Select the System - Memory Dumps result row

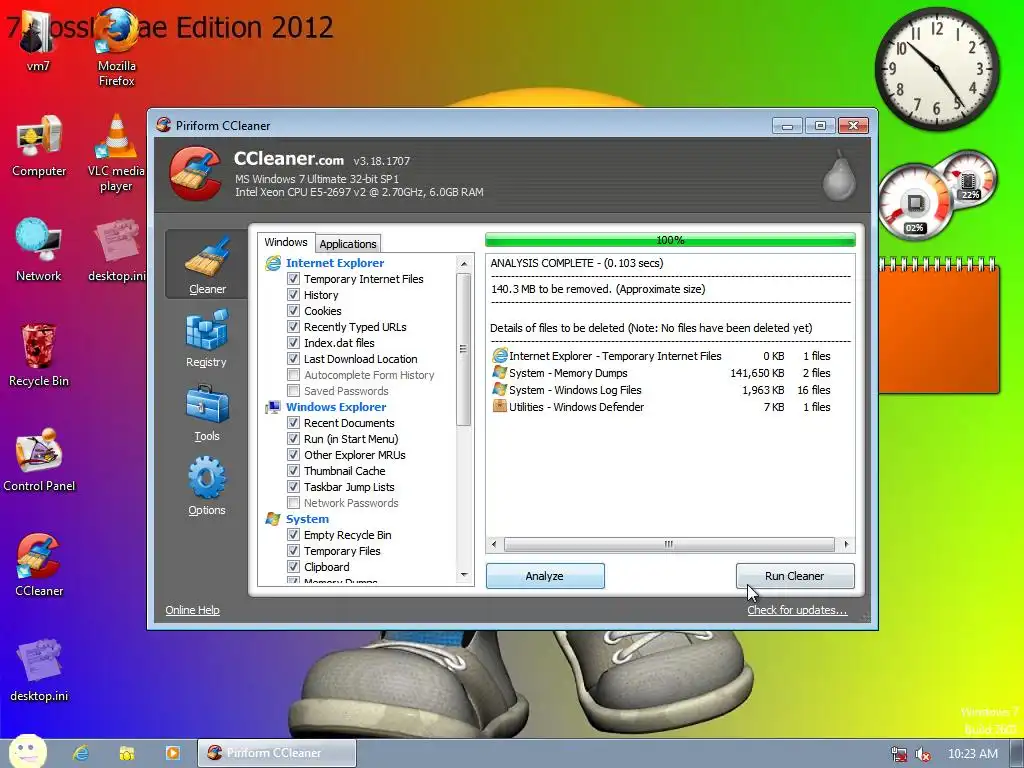coord(661,373)
